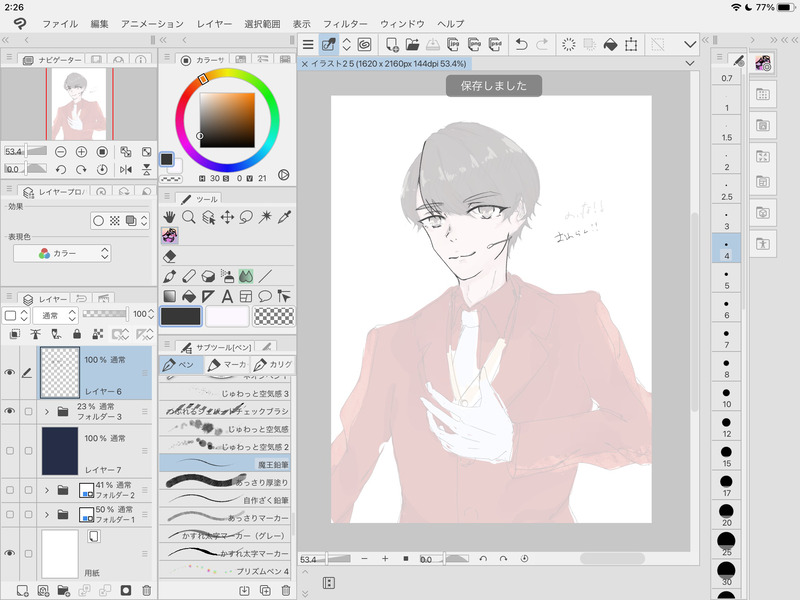The width and height of the screenshot is (800, 600).
Task: Delete layer with trash icon in layer panel
Action: click(146, 590)
